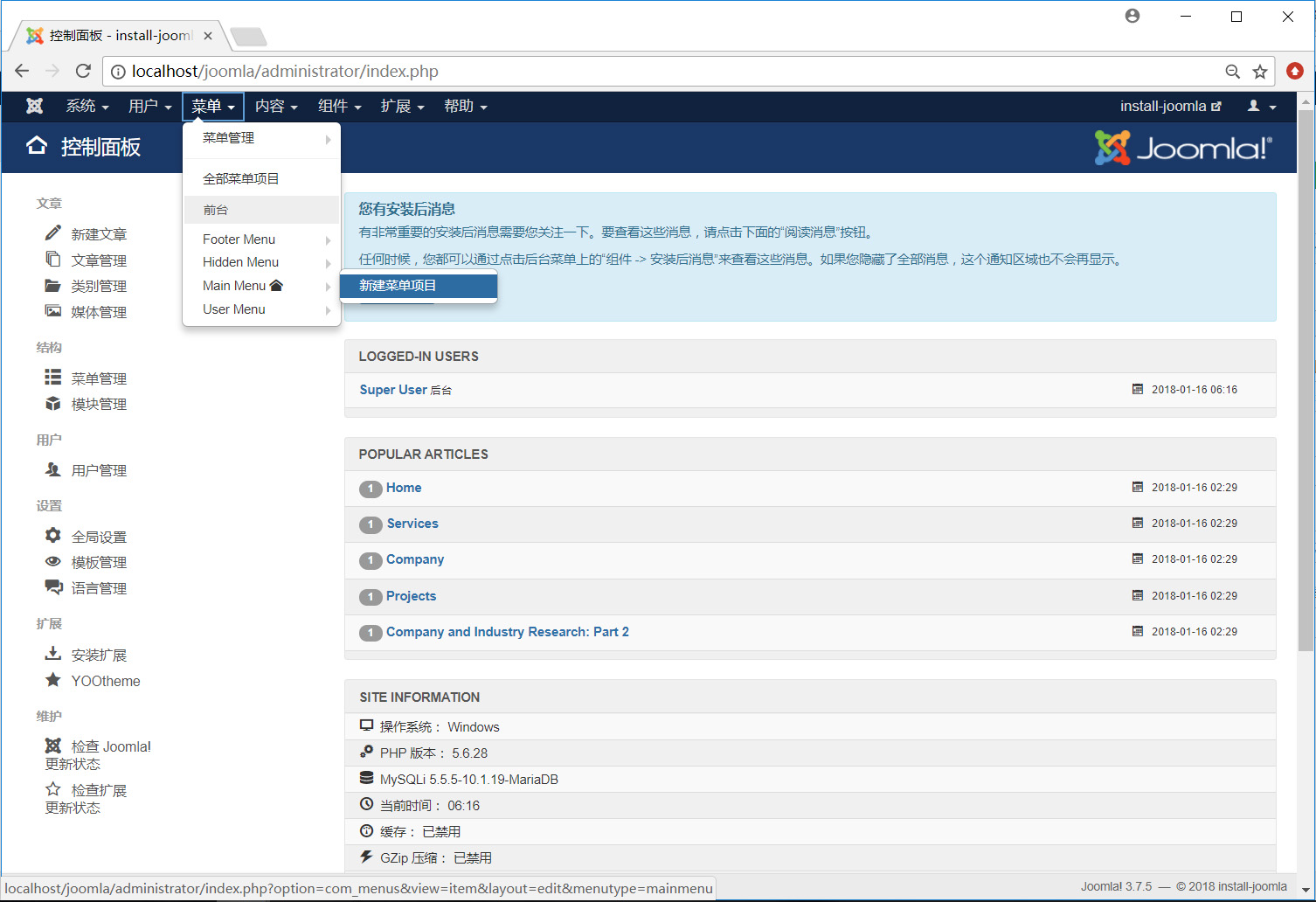This screenshot has height=902, width=1316.
Task: Click the list icon for 菜单管理
Action: pos(53,378)
